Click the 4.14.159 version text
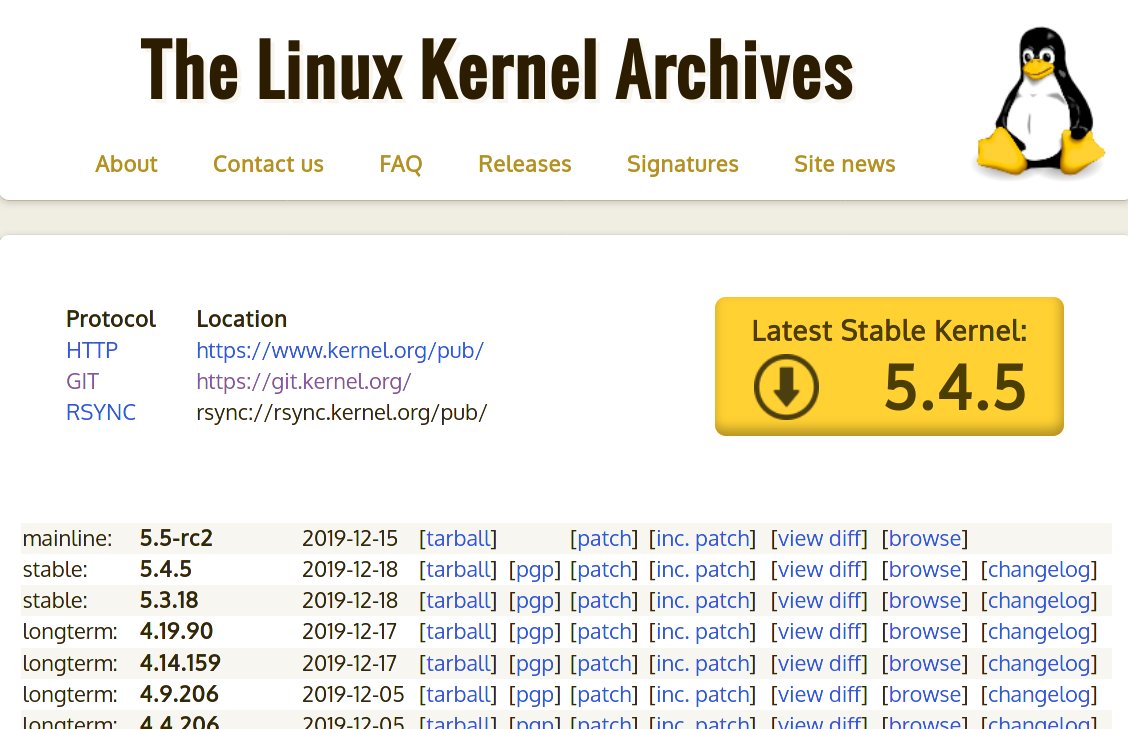Viewport: 1128px width, 729px height. point(180,663)
